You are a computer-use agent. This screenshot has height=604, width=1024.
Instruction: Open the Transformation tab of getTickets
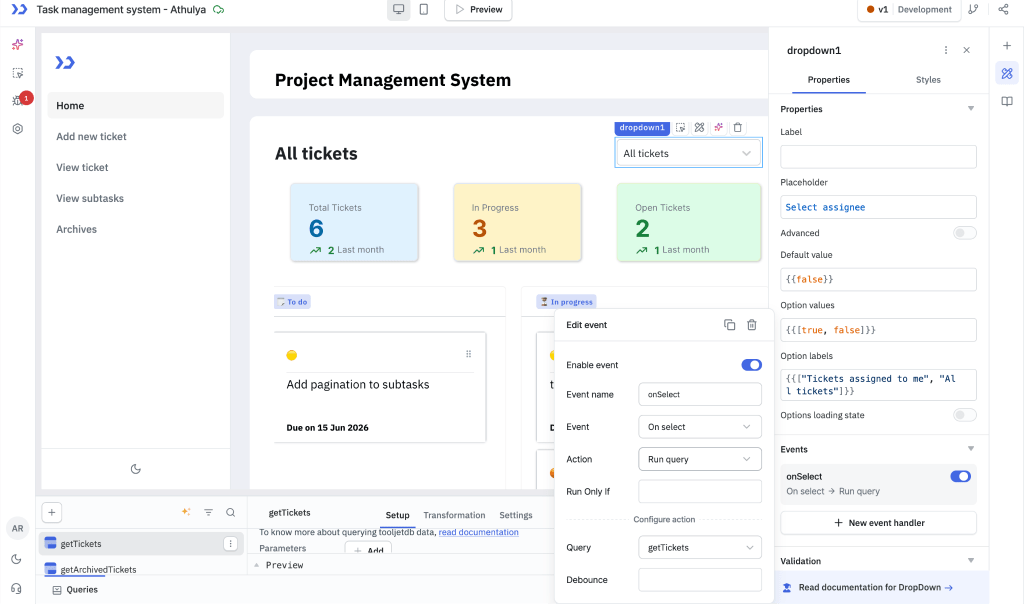point(454,515)
